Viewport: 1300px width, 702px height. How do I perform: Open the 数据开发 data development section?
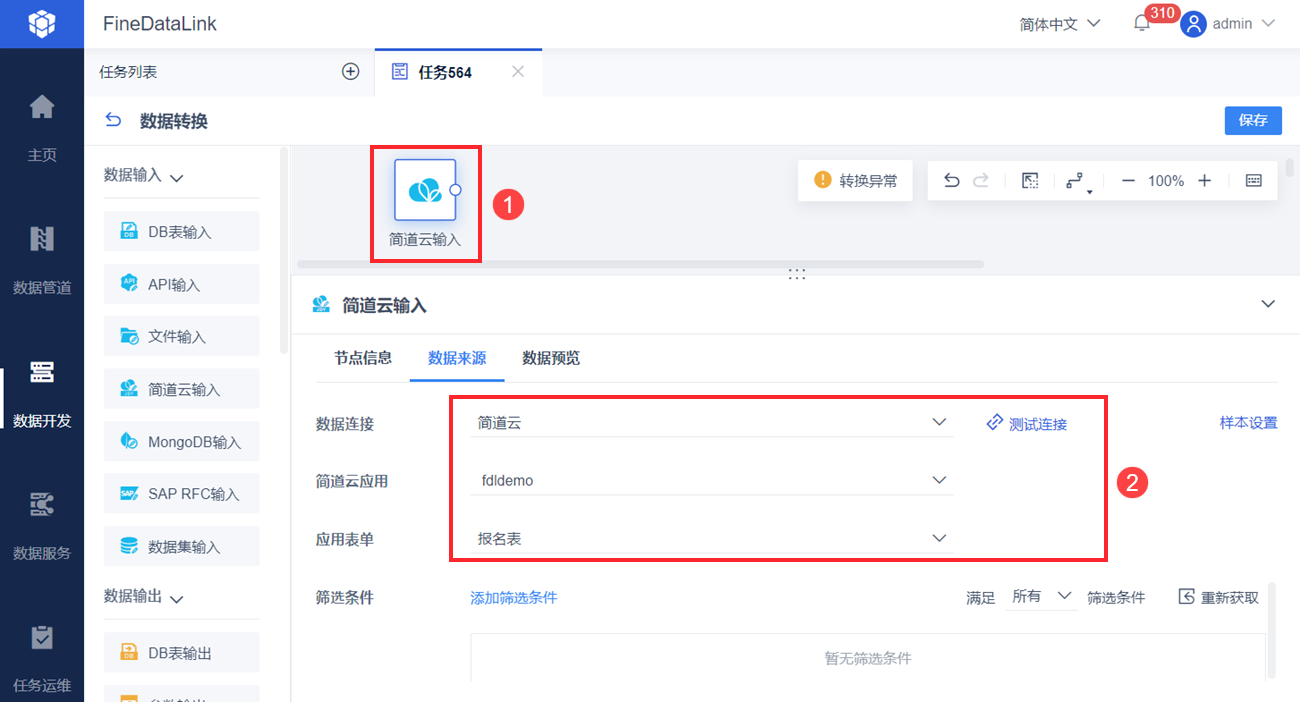(x=42, y=393)
